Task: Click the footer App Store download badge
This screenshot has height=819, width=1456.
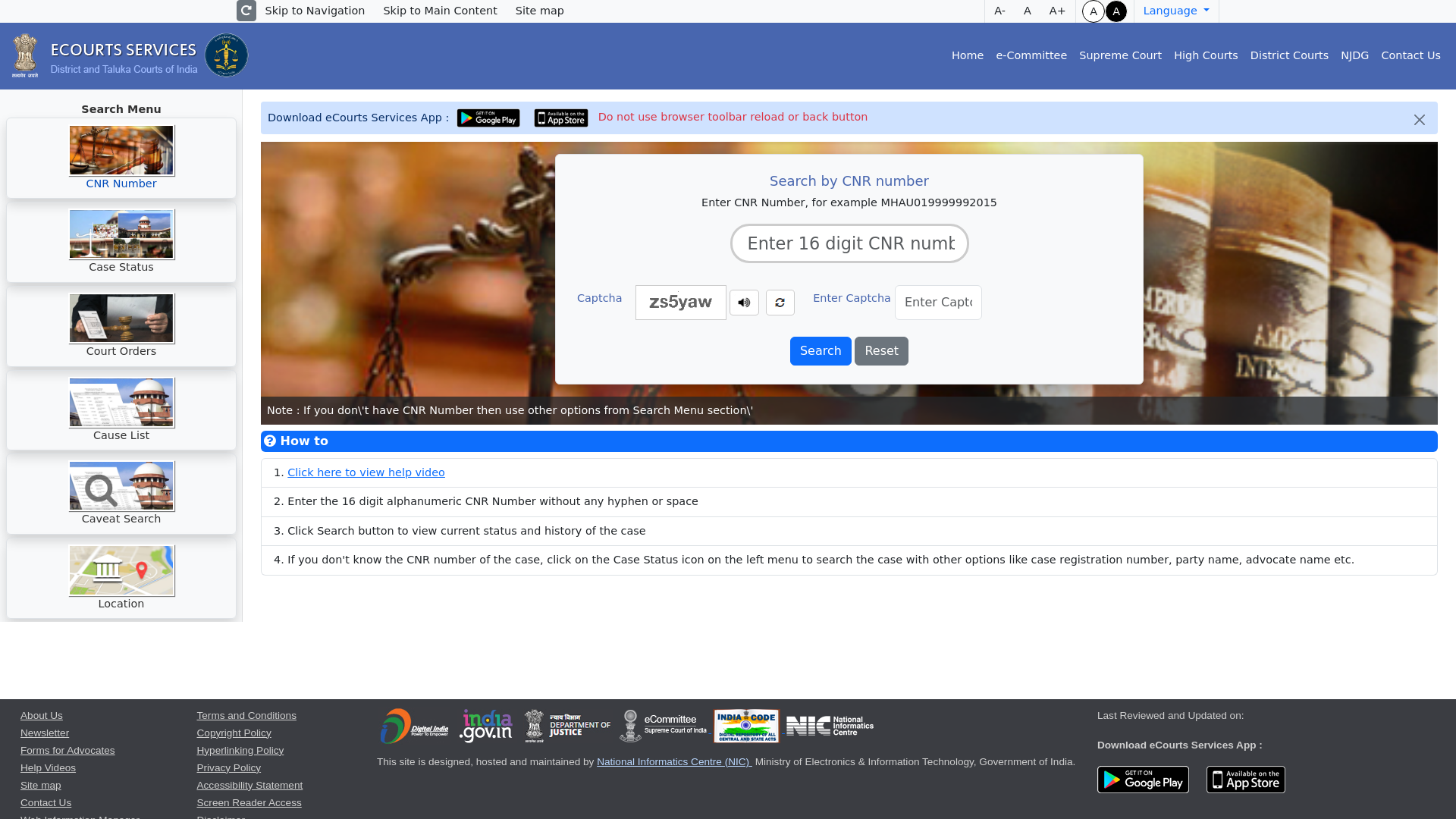Action: [1246, 780]
